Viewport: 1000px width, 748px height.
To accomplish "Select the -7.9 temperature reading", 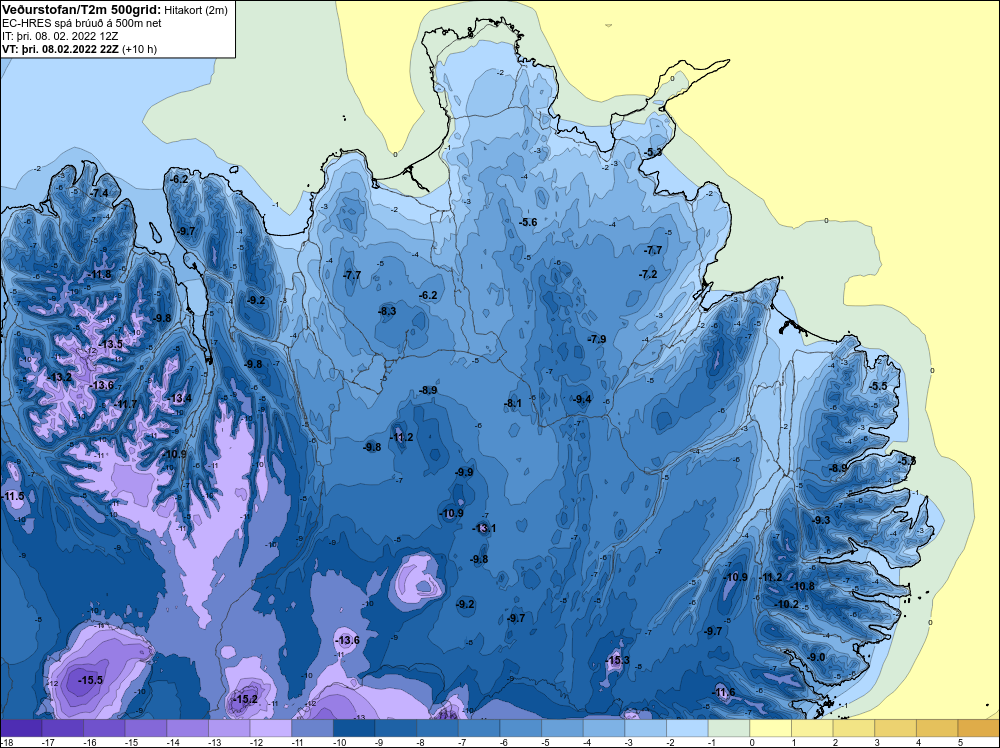I will (597, 339).
